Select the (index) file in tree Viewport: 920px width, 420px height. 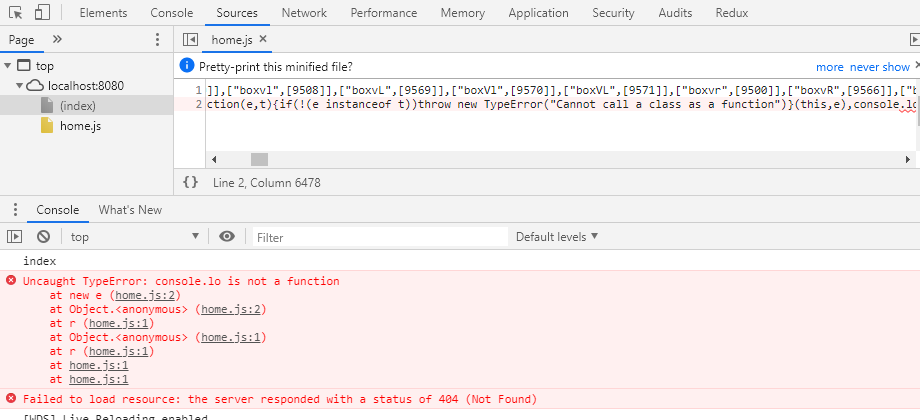click(x=77, y=106)
